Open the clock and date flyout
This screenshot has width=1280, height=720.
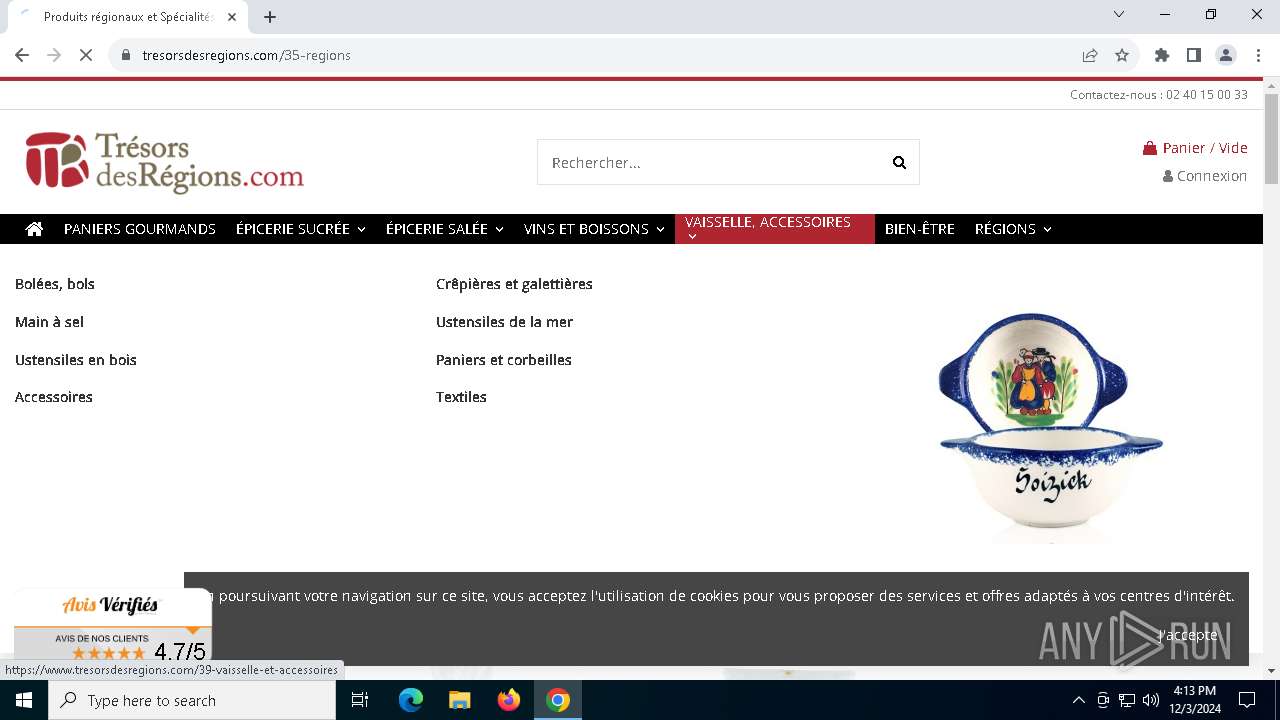click(x=1195, y=700)
